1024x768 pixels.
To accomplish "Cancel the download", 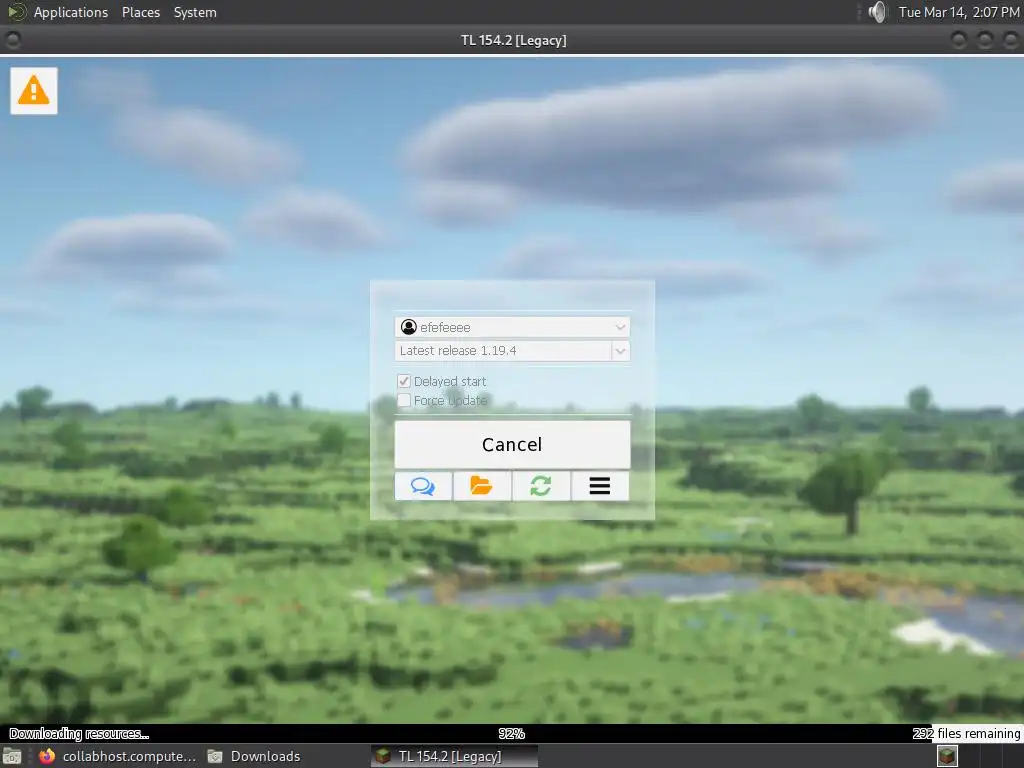I will click(513, 445).
